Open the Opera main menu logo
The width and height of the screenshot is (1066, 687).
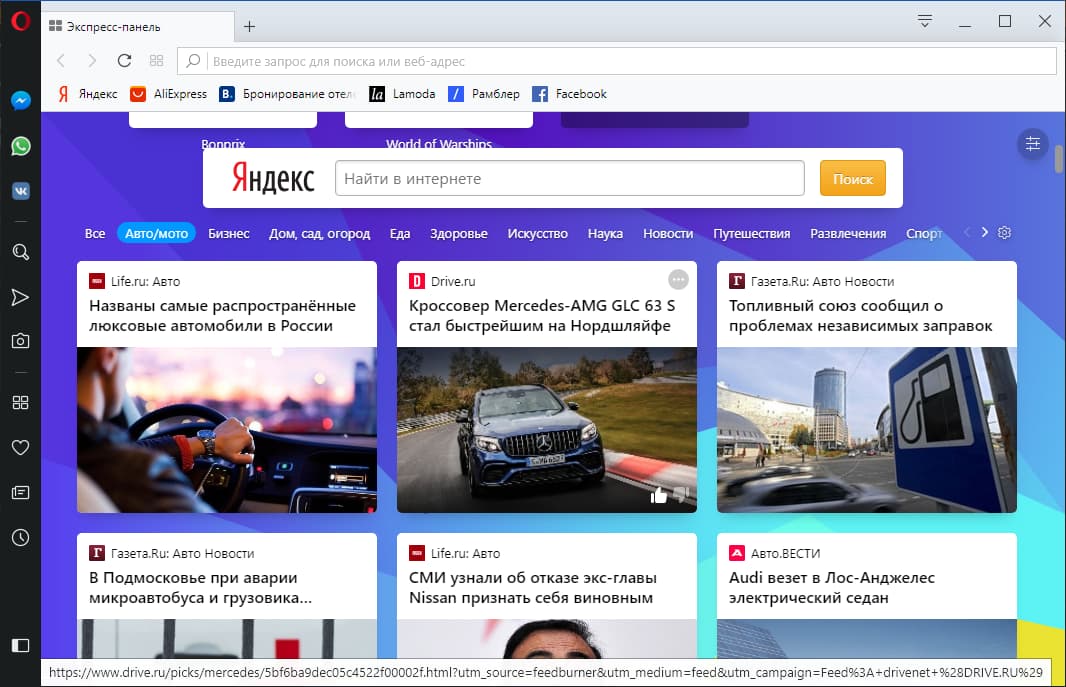pyautogui.click(x=20, y=21)
